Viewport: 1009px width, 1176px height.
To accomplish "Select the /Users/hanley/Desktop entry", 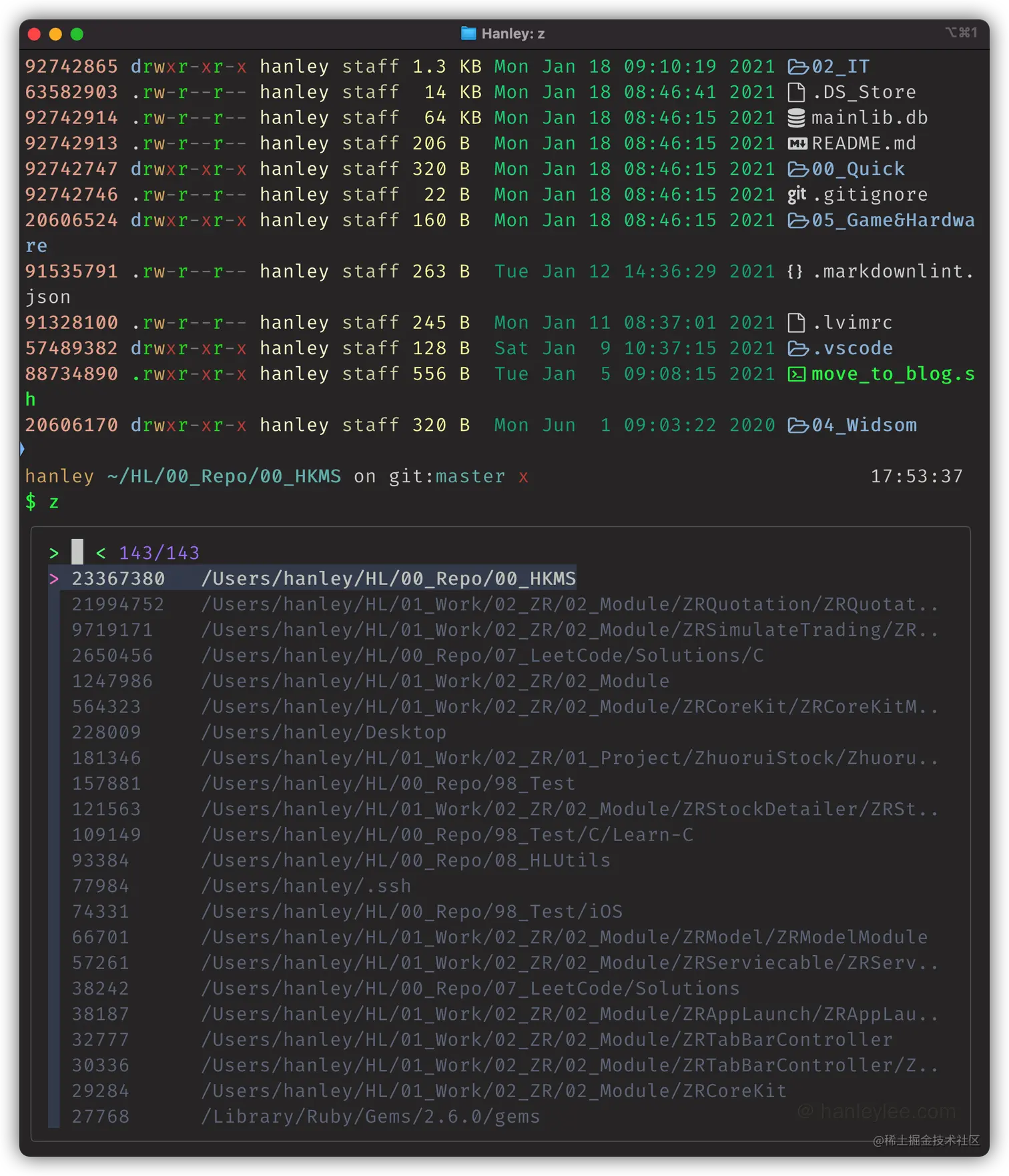I will (x=259, y=732).
